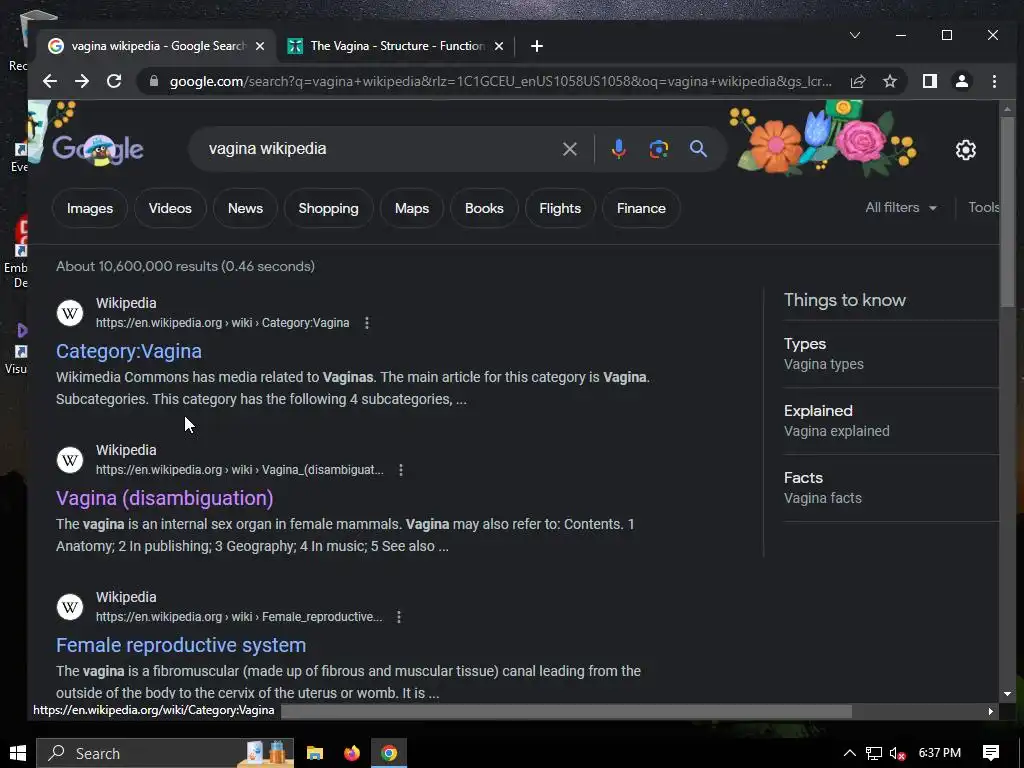
Task: Open Windows Start menu
Action: [18, 753]
